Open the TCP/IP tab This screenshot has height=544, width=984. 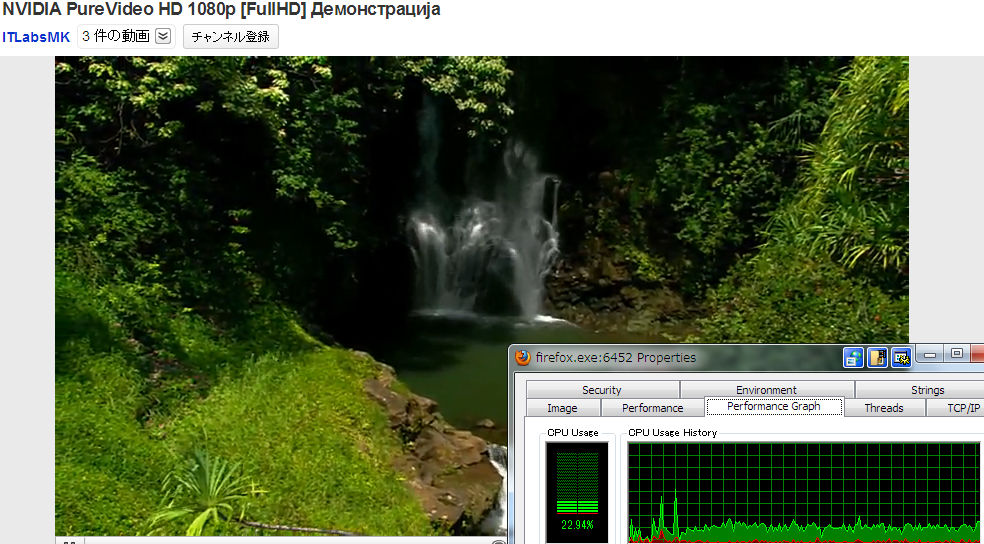955,408
